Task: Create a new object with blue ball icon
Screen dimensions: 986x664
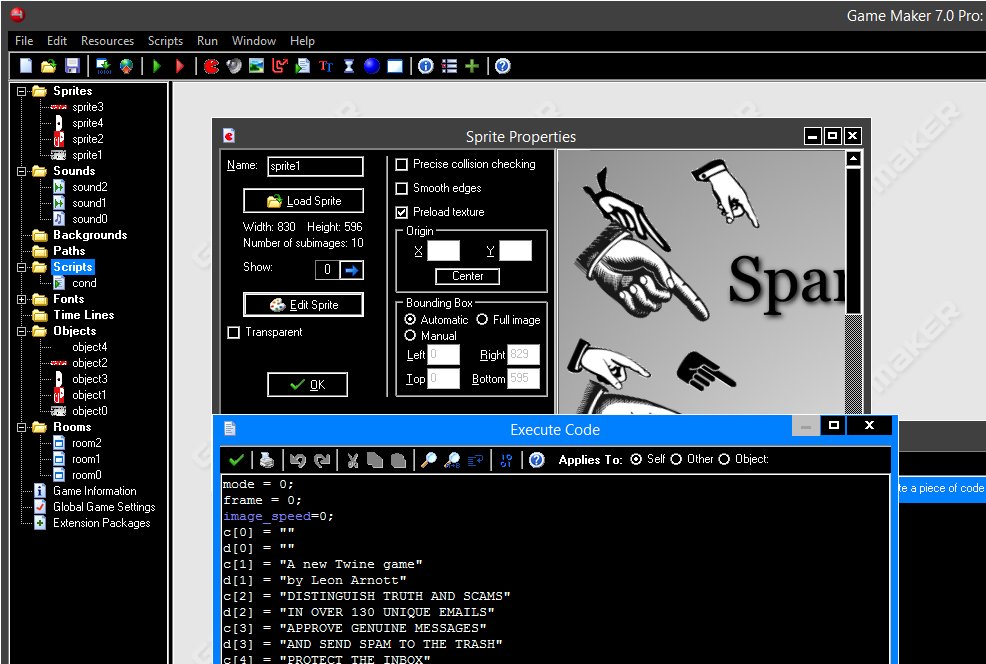Action: 371,66
